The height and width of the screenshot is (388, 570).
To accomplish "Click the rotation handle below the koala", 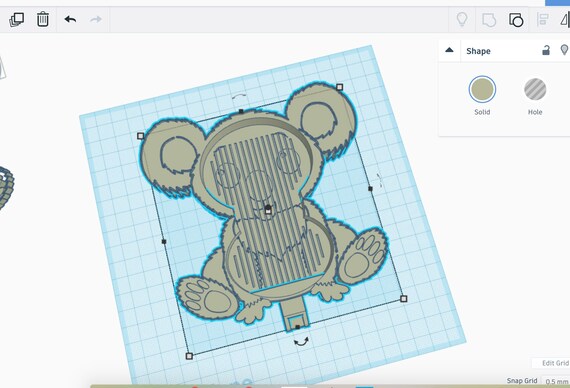I will (x=301, y=342).
